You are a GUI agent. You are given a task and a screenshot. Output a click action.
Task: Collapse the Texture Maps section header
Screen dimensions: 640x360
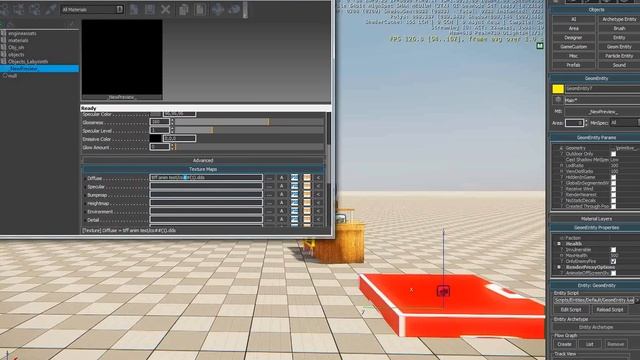coord(203,169)
